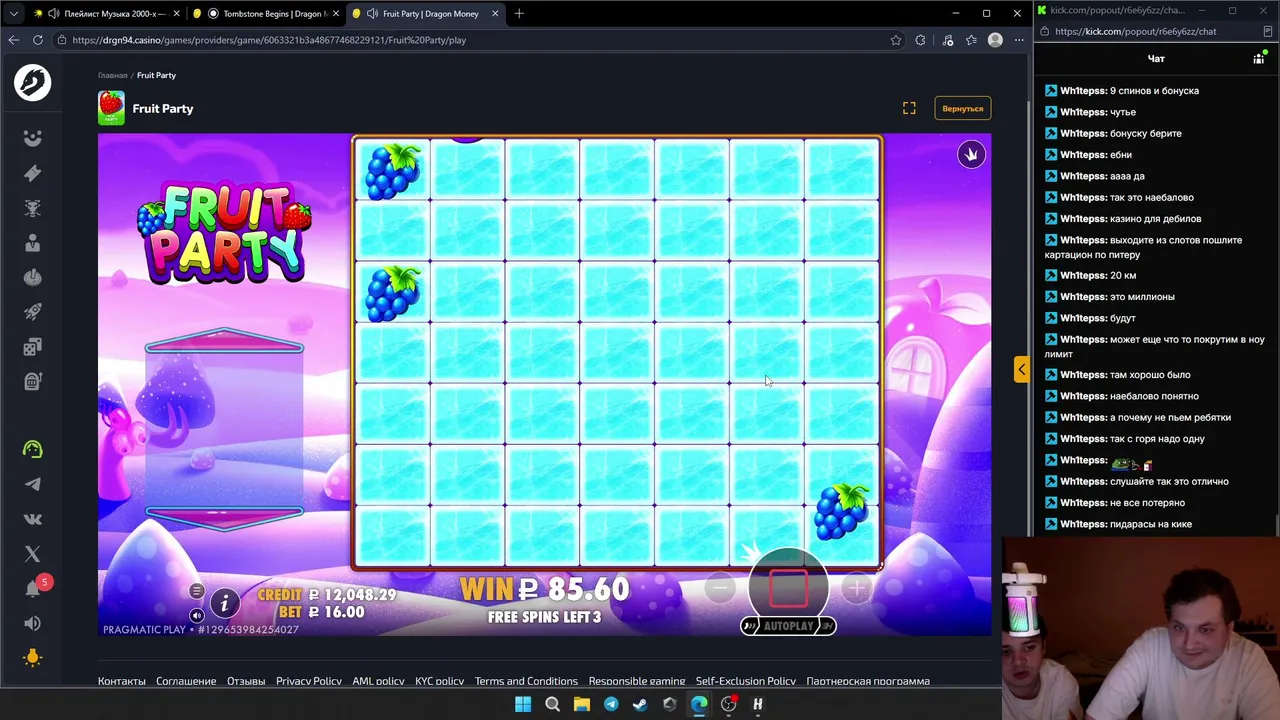
Task: Open the Telegram link in sidebar
Action: [32, 484]
